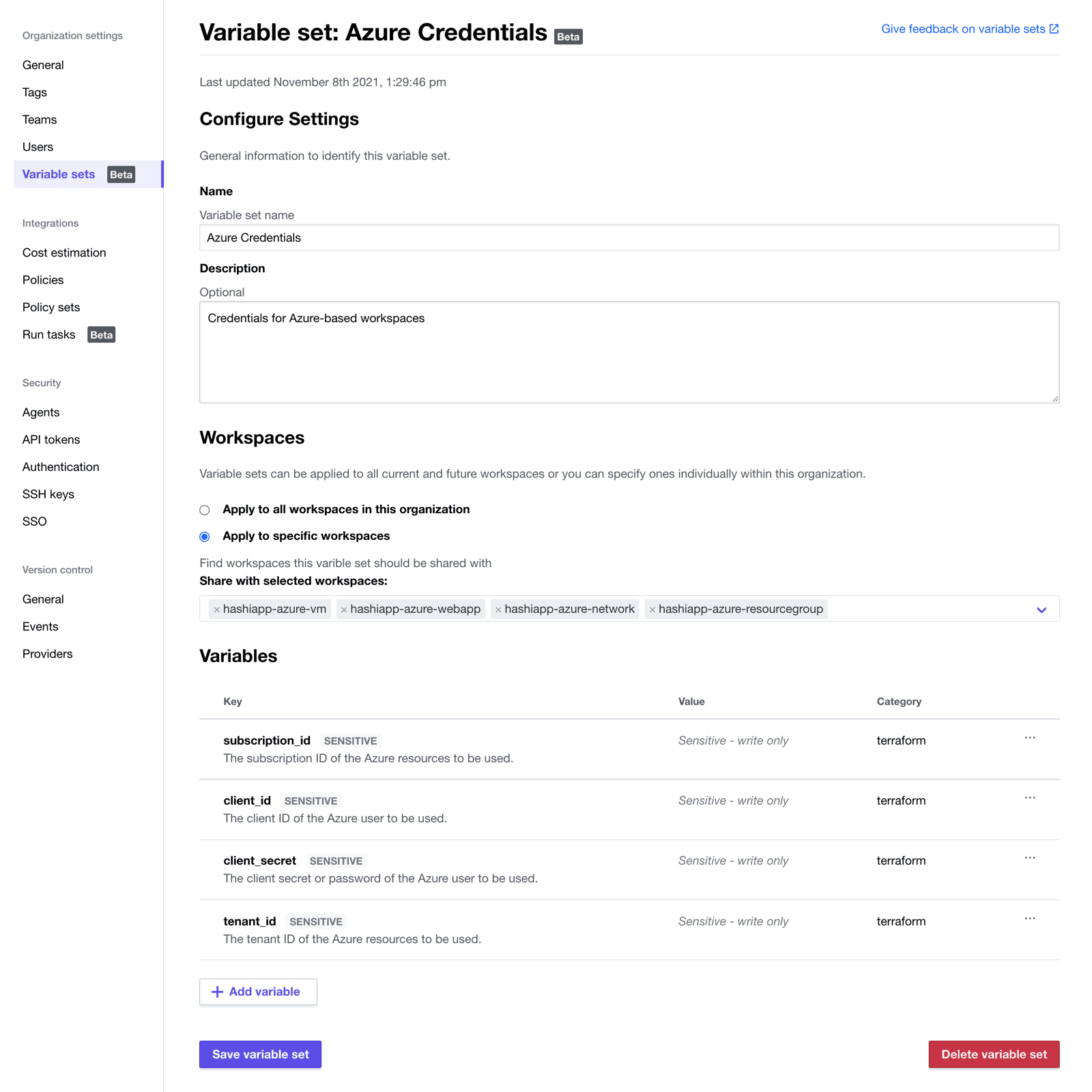
Task: Click the external link icon beside feedback link
Action: tap(1054, 29)
